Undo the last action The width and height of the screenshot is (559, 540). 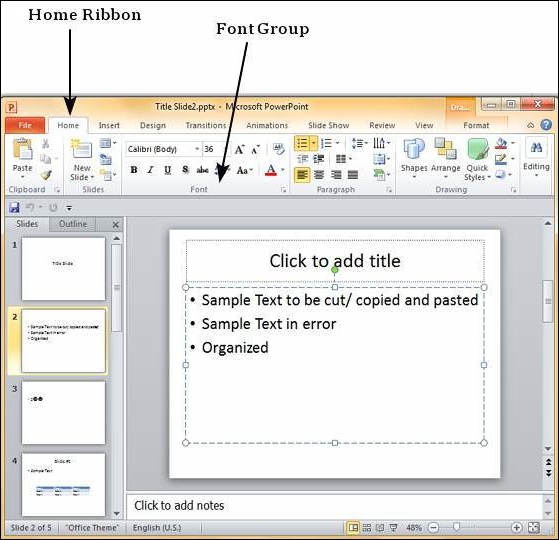tap(30, 207)
